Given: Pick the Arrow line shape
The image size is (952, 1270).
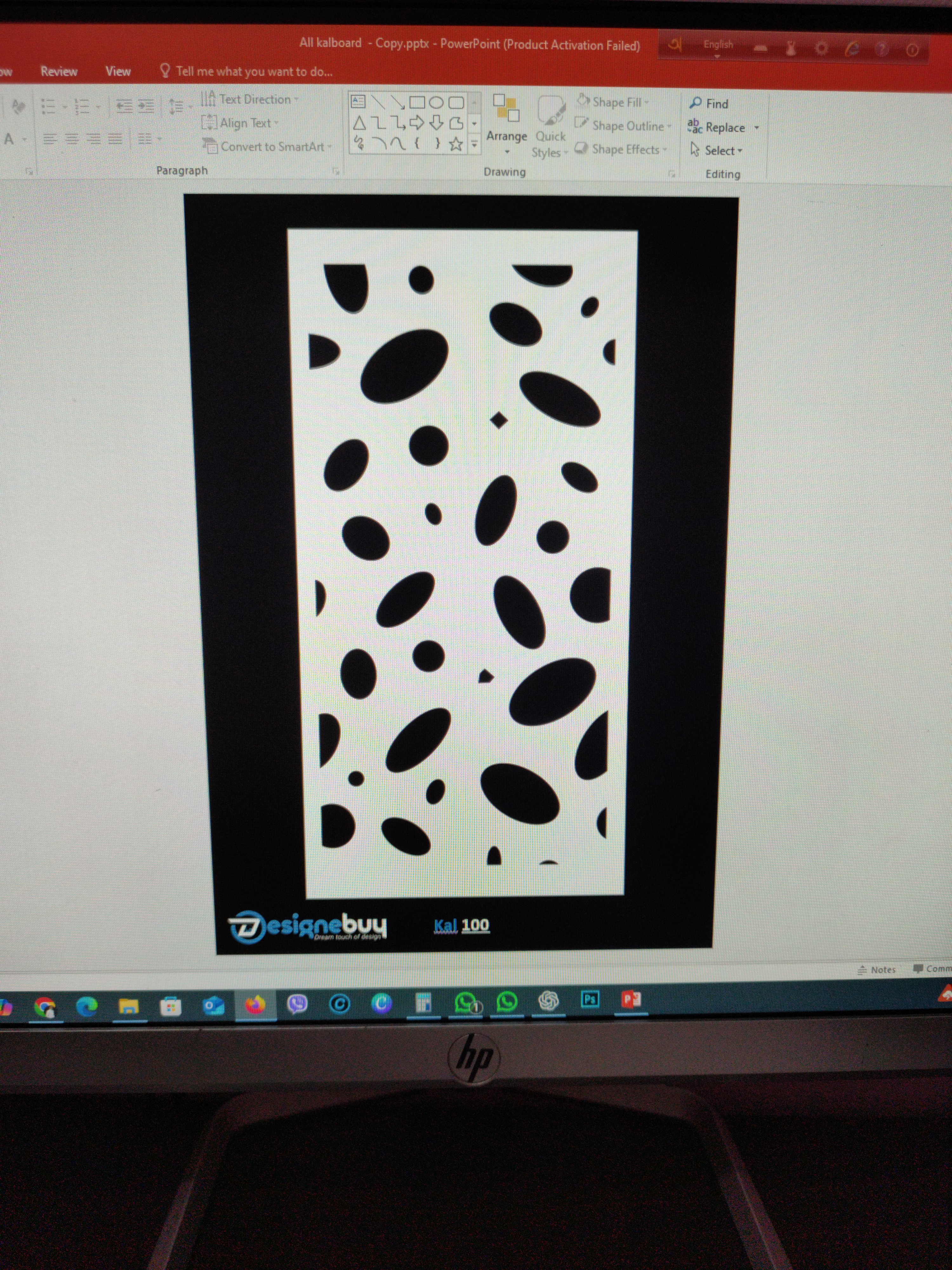Looking at the screenshot, I should pyautogui.click(x=397, y=103).
